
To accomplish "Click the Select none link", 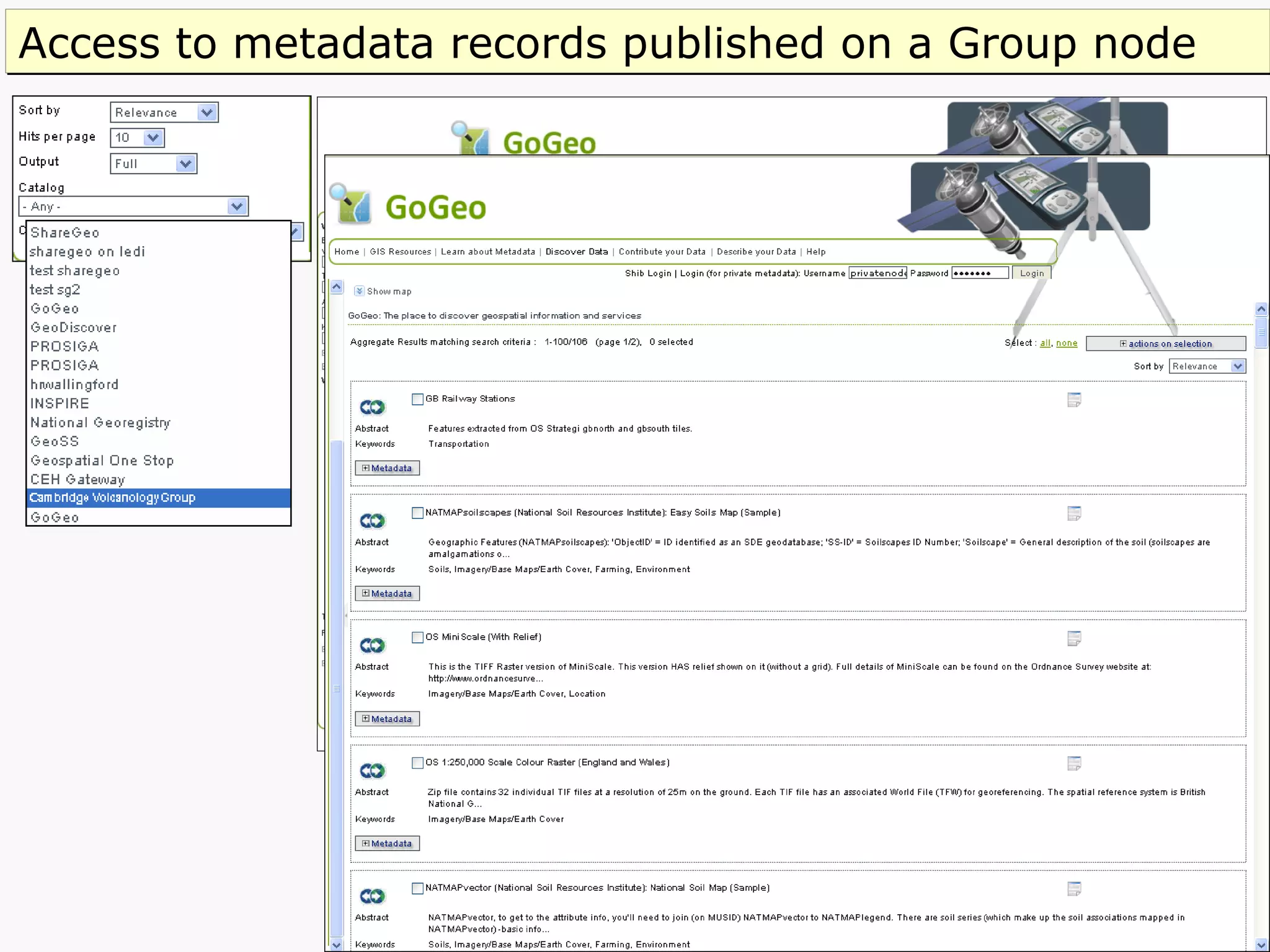I will (x=1067, y=343).
